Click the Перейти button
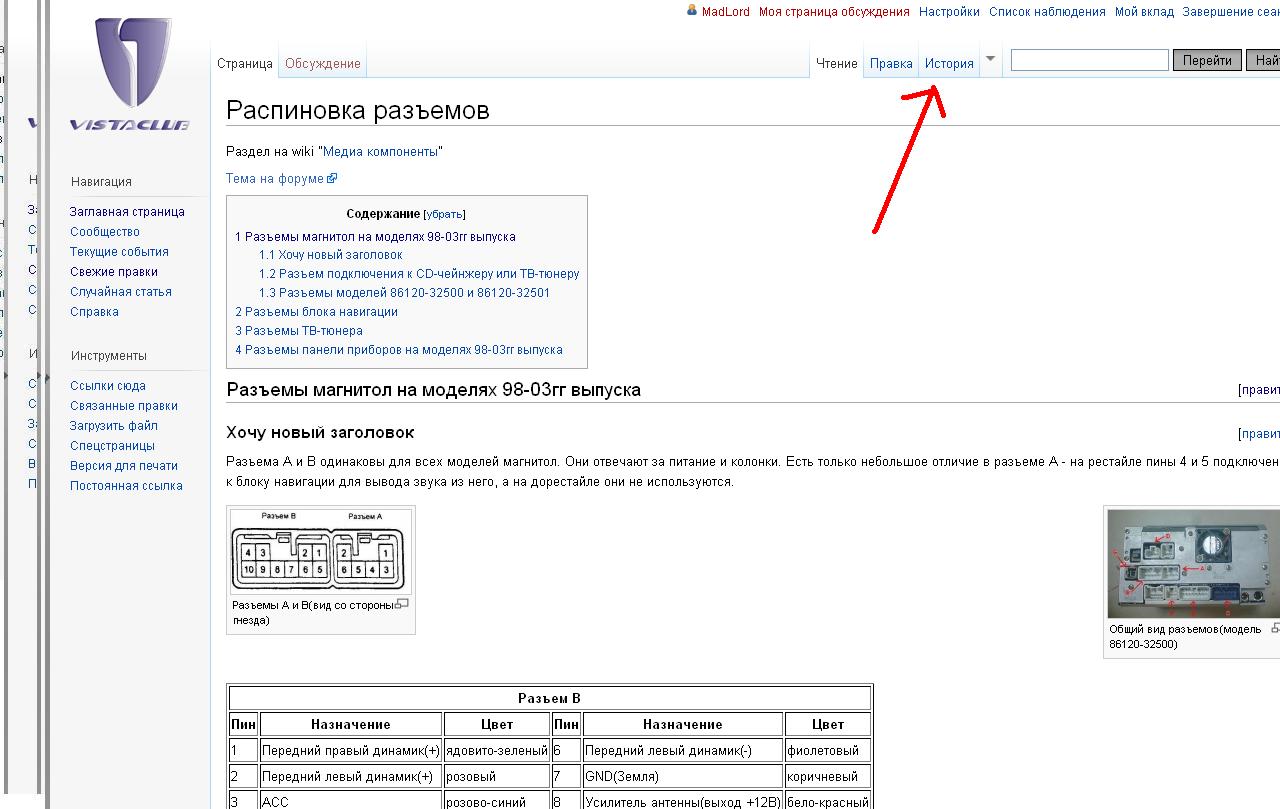1280x809 pixels. 1206,60
